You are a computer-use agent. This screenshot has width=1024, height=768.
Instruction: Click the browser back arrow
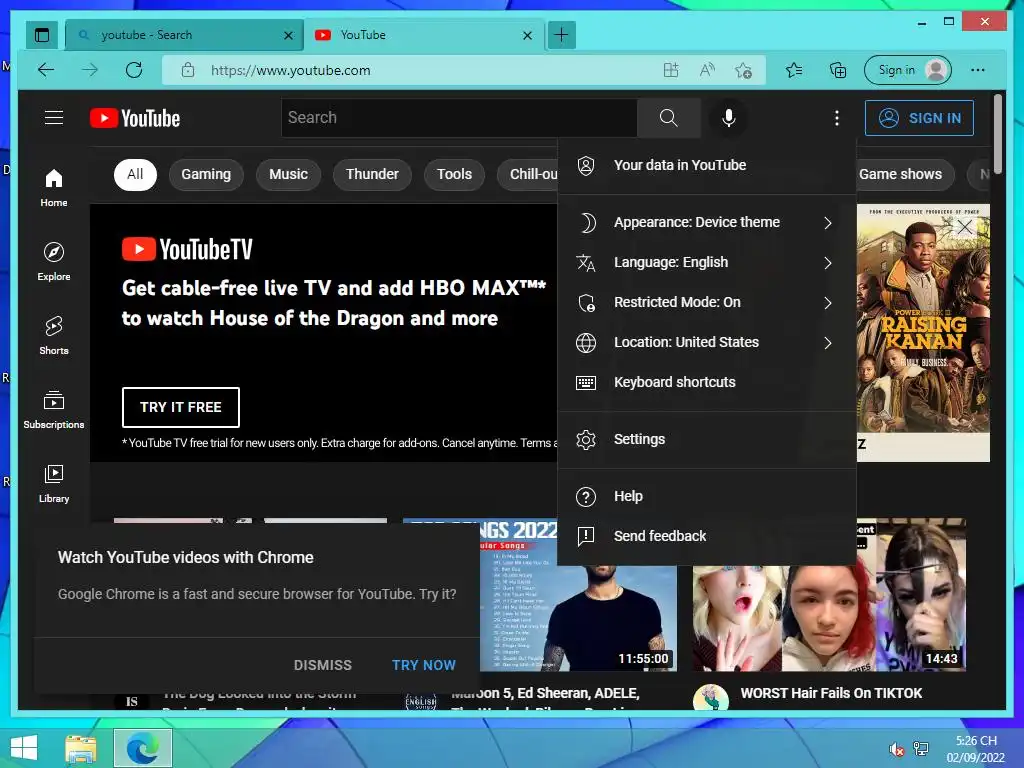tap(46, 70)
